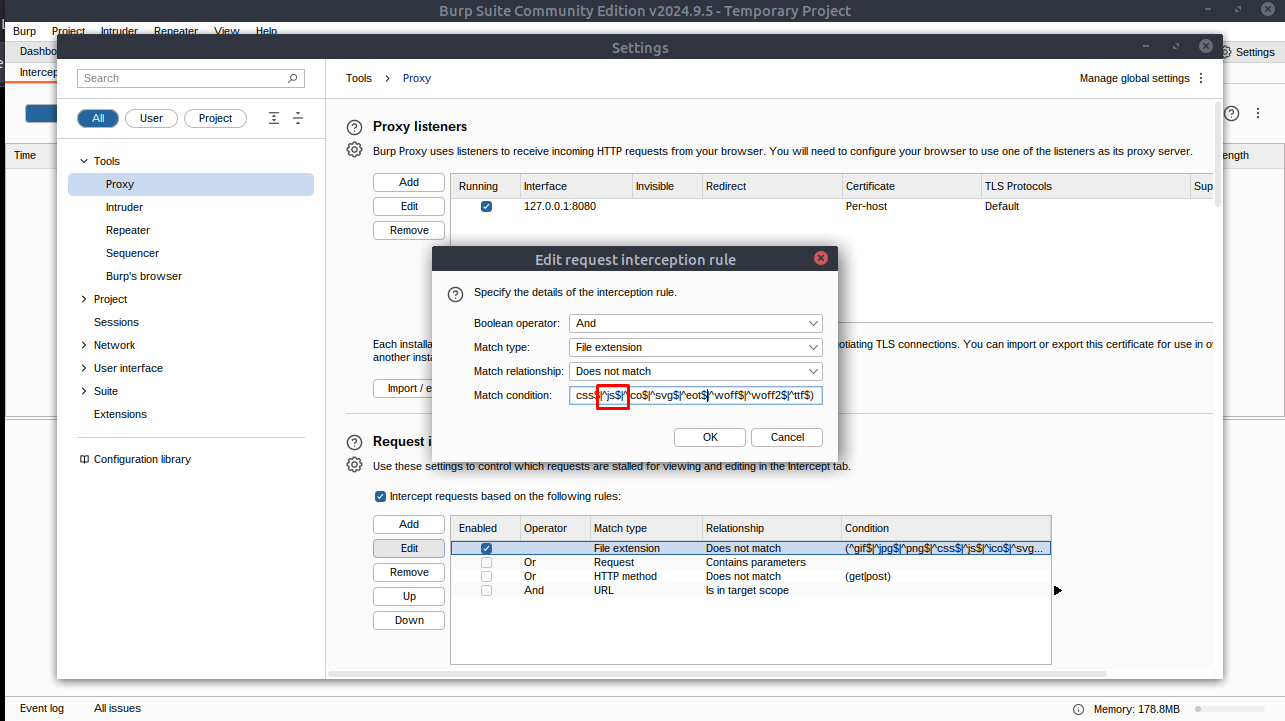Screen dimensions: 1285x721
Task: Open Settings gear in main Burp window
Action: click(x=1225, y=52)
